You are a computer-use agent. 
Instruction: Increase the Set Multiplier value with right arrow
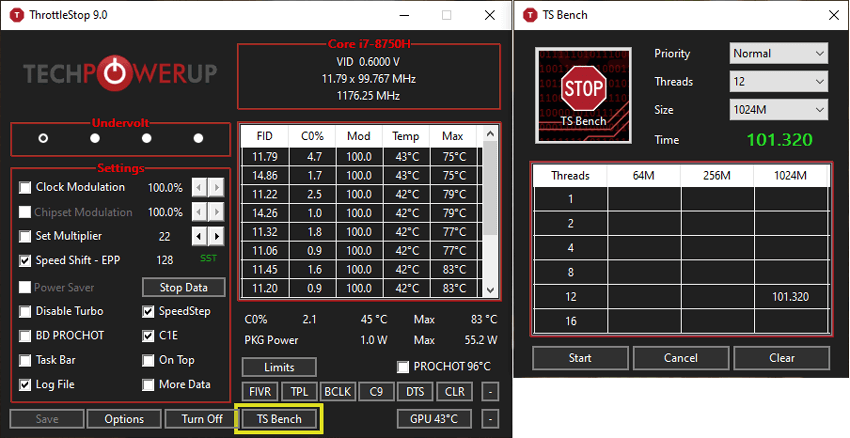click(x=216, y=236)
